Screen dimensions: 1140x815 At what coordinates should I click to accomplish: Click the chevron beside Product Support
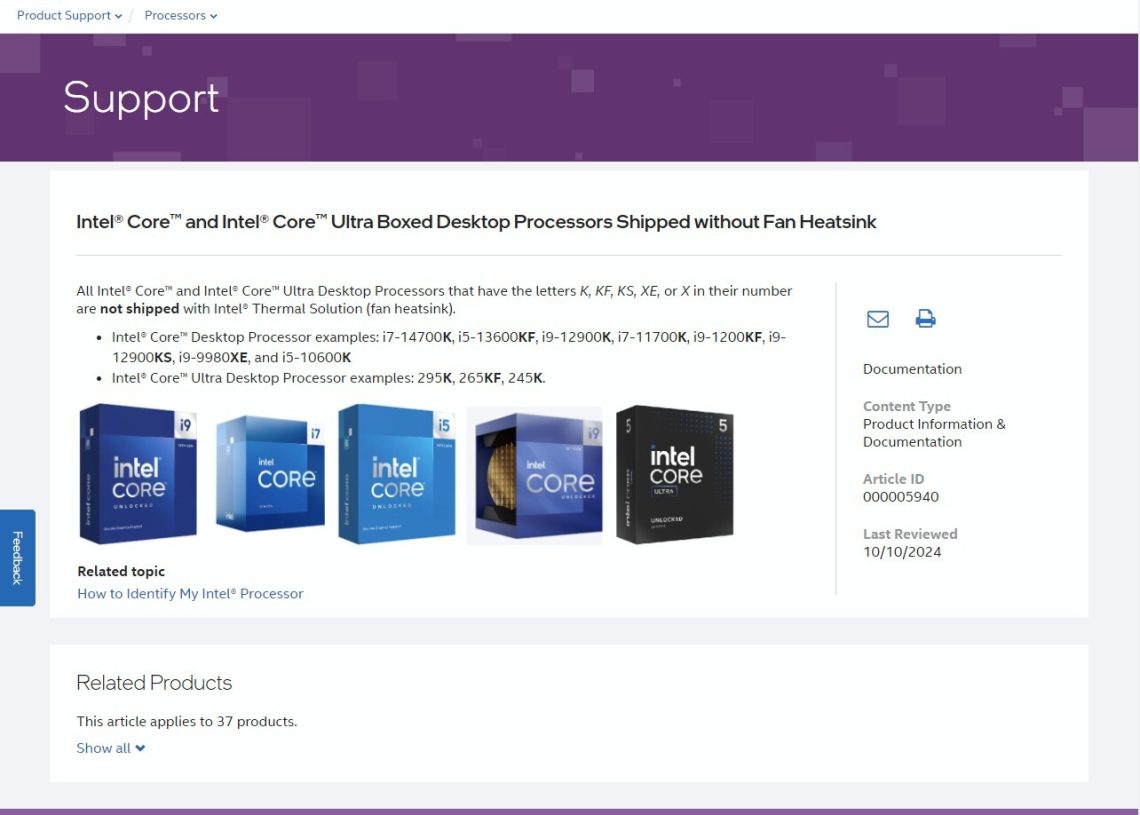point(119,16)
